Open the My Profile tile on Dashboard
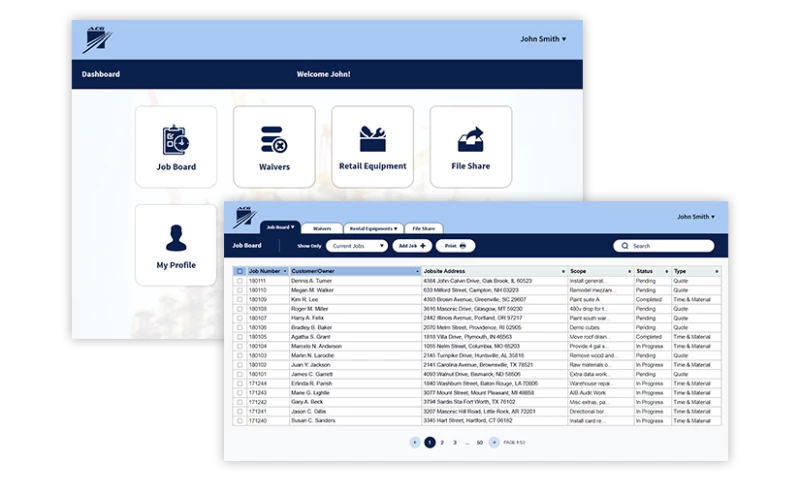Screen dimensions: 800x480 pyautogui.click(x=176, y=245)
